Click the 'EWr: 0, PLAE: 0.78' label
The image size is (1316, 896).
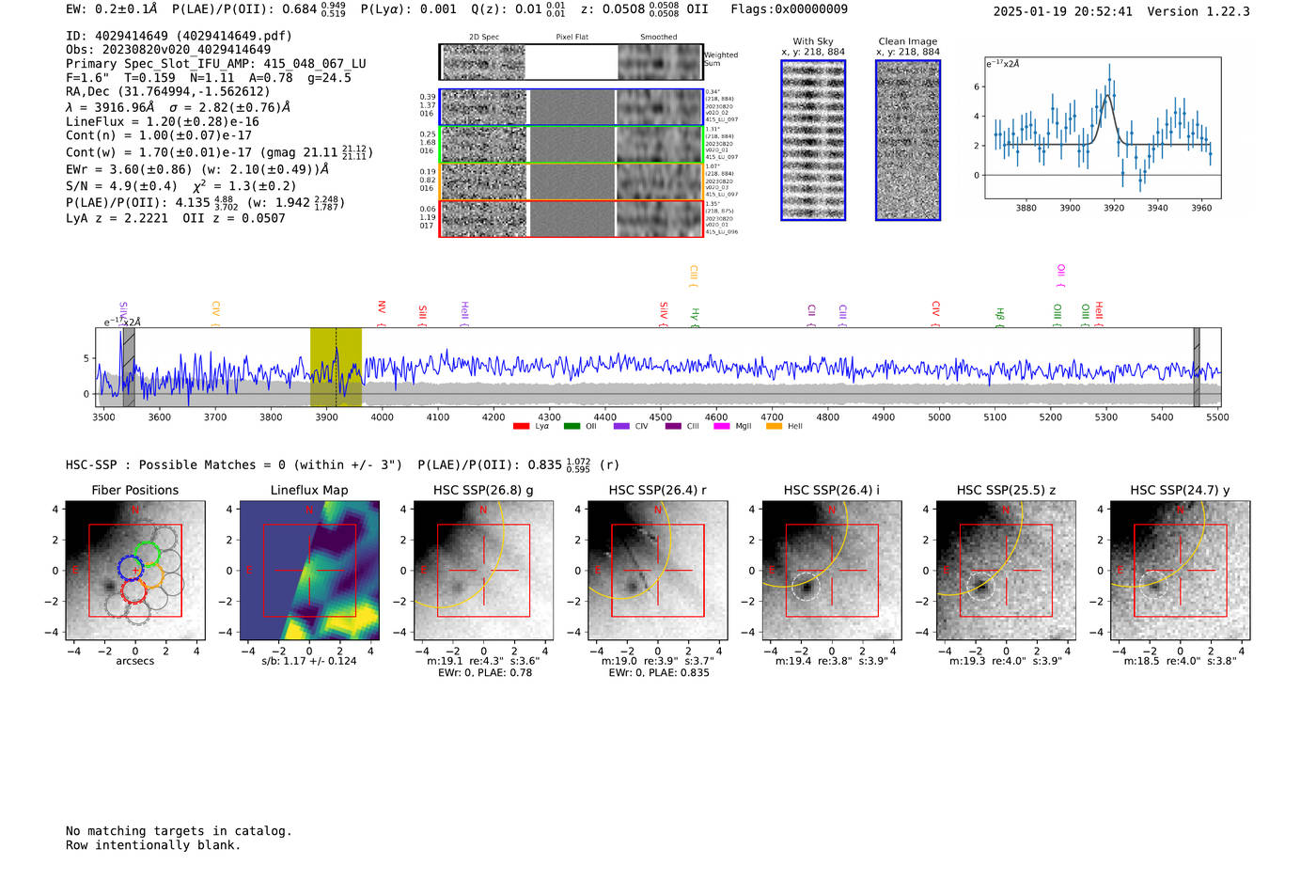point(485,673)
